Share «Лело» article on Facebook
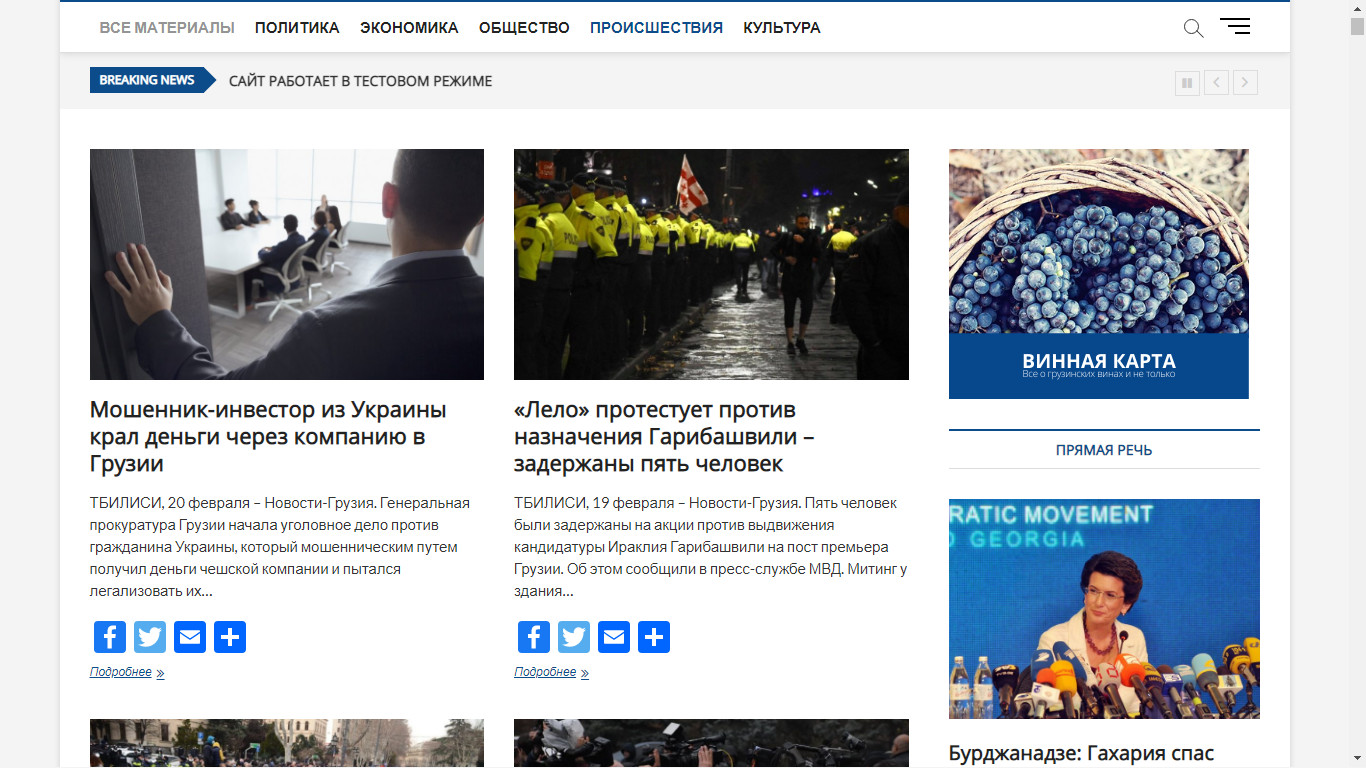 (x=534, y=637)
